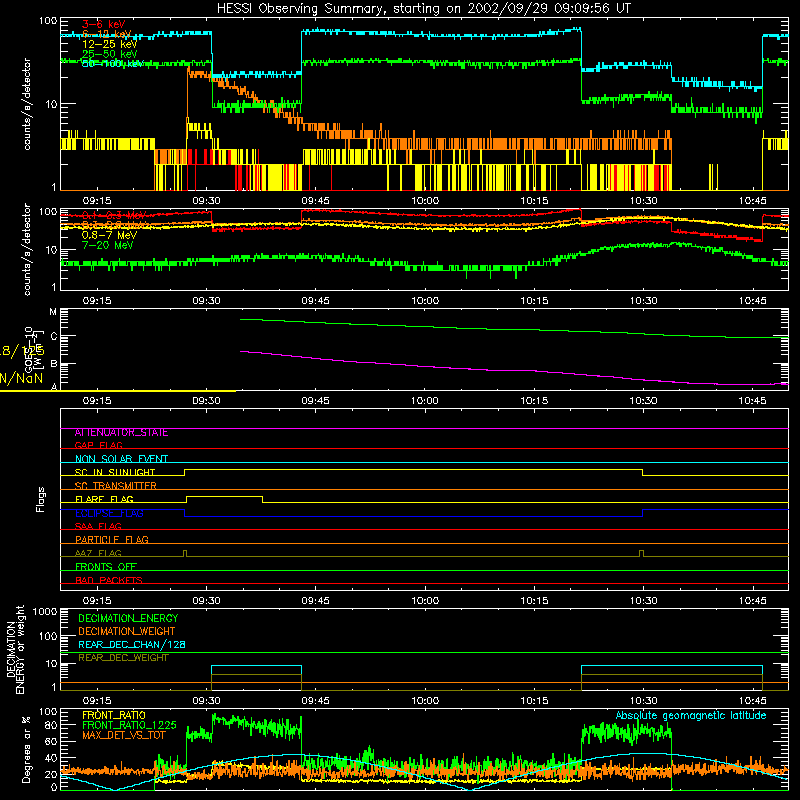Click the lowered ECLIPSE_FLAG line segment
800x800 pixels.
tap(413, 516)
